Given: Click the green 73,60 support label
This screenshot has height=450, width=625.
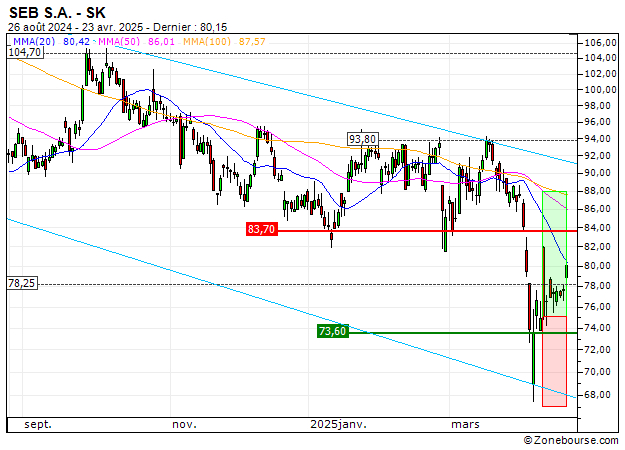Looking at the screenshot, I should pos(333,331).
